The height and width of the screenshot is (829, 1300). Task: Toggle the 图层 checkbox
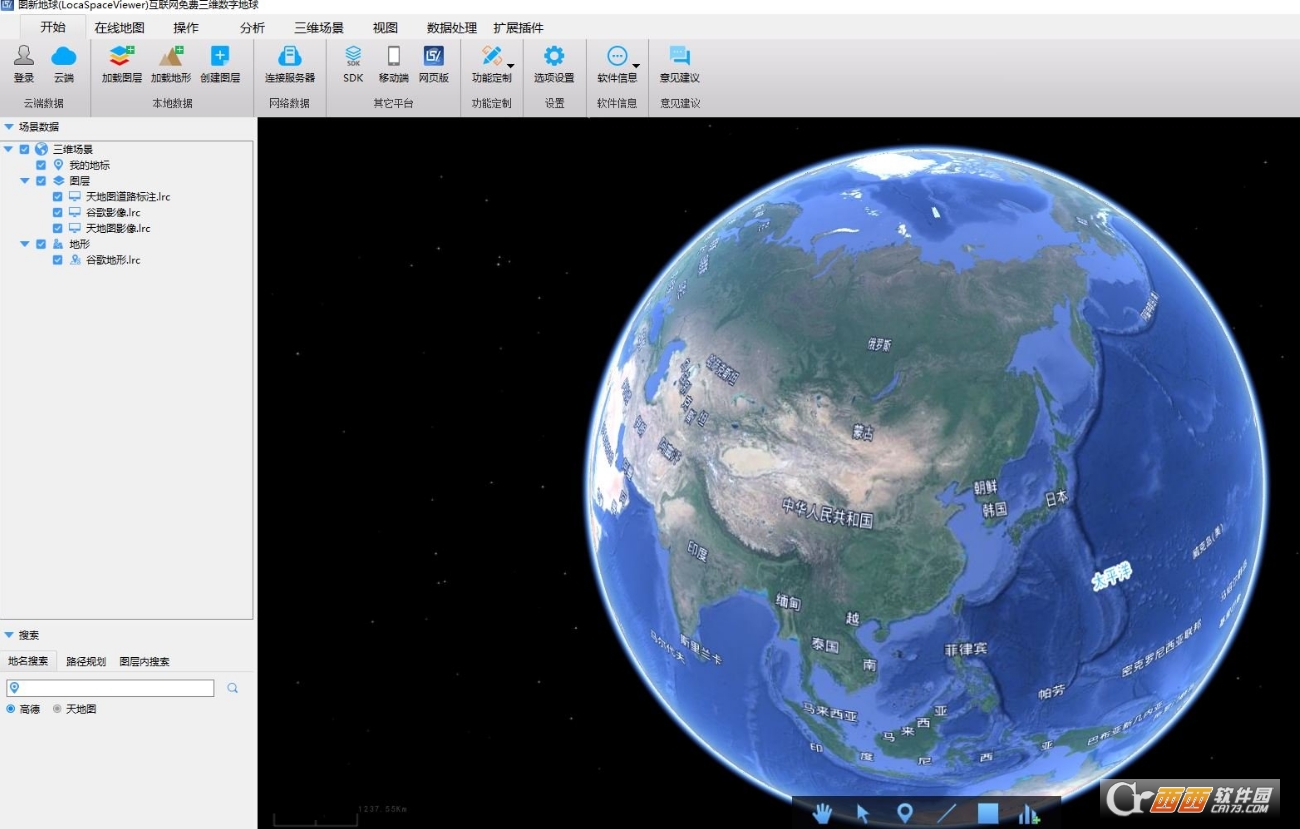tap(41, 181)
